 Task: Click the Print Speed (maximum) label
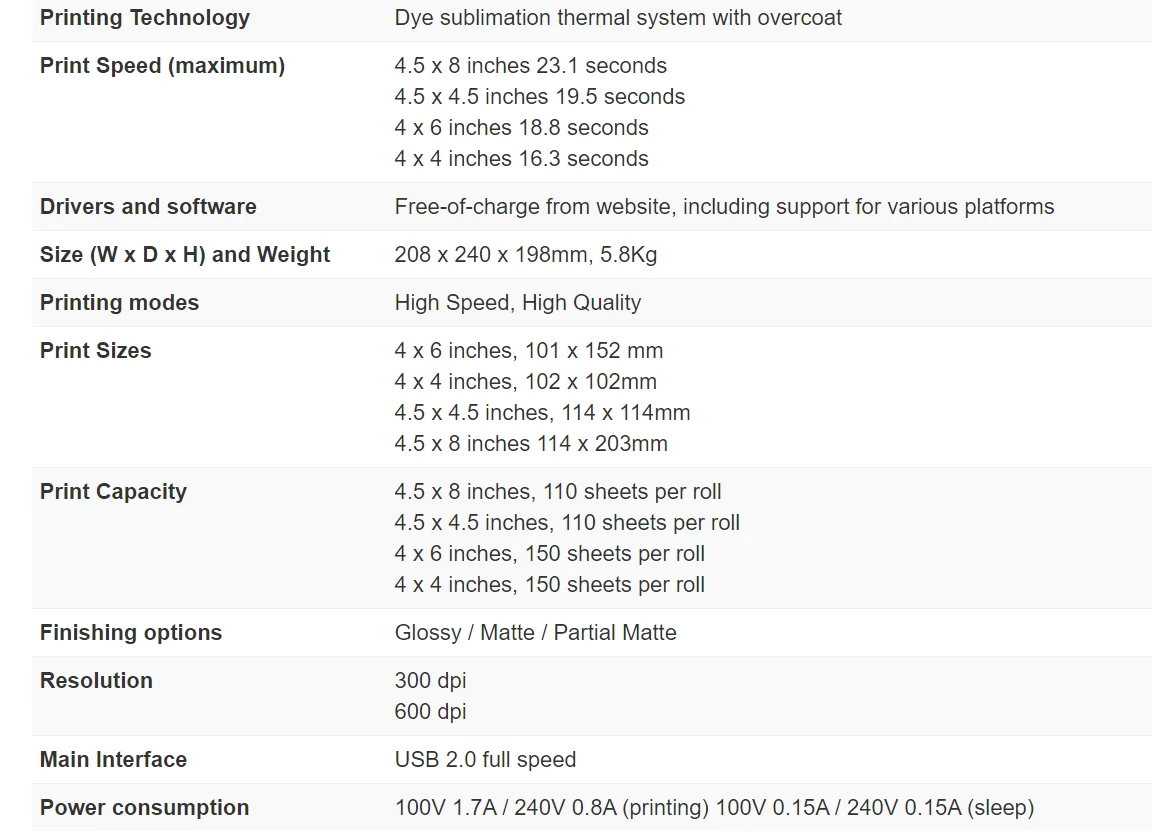coord(162,66)
